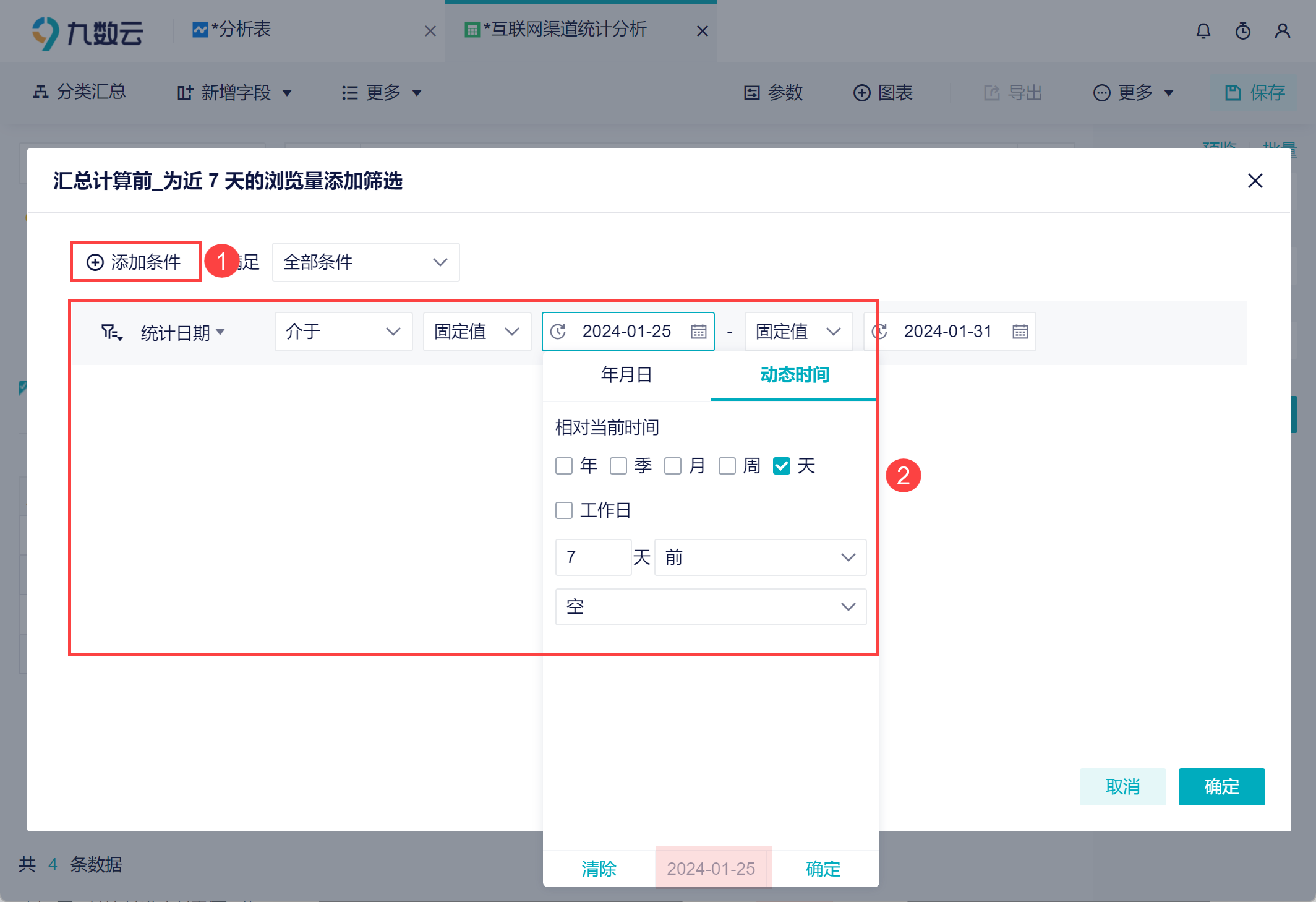The image size is (1316, 902).
Task: Click the notification bell icon
Action: [x=1203, y=31]
